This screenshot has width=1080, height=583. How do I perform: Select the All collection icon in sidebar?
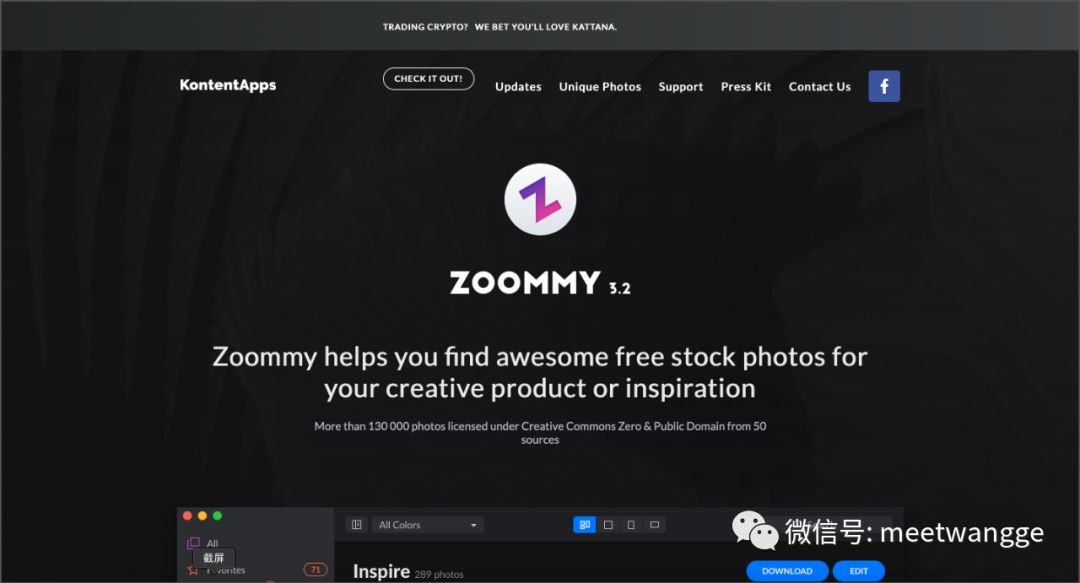click(194, 543)
